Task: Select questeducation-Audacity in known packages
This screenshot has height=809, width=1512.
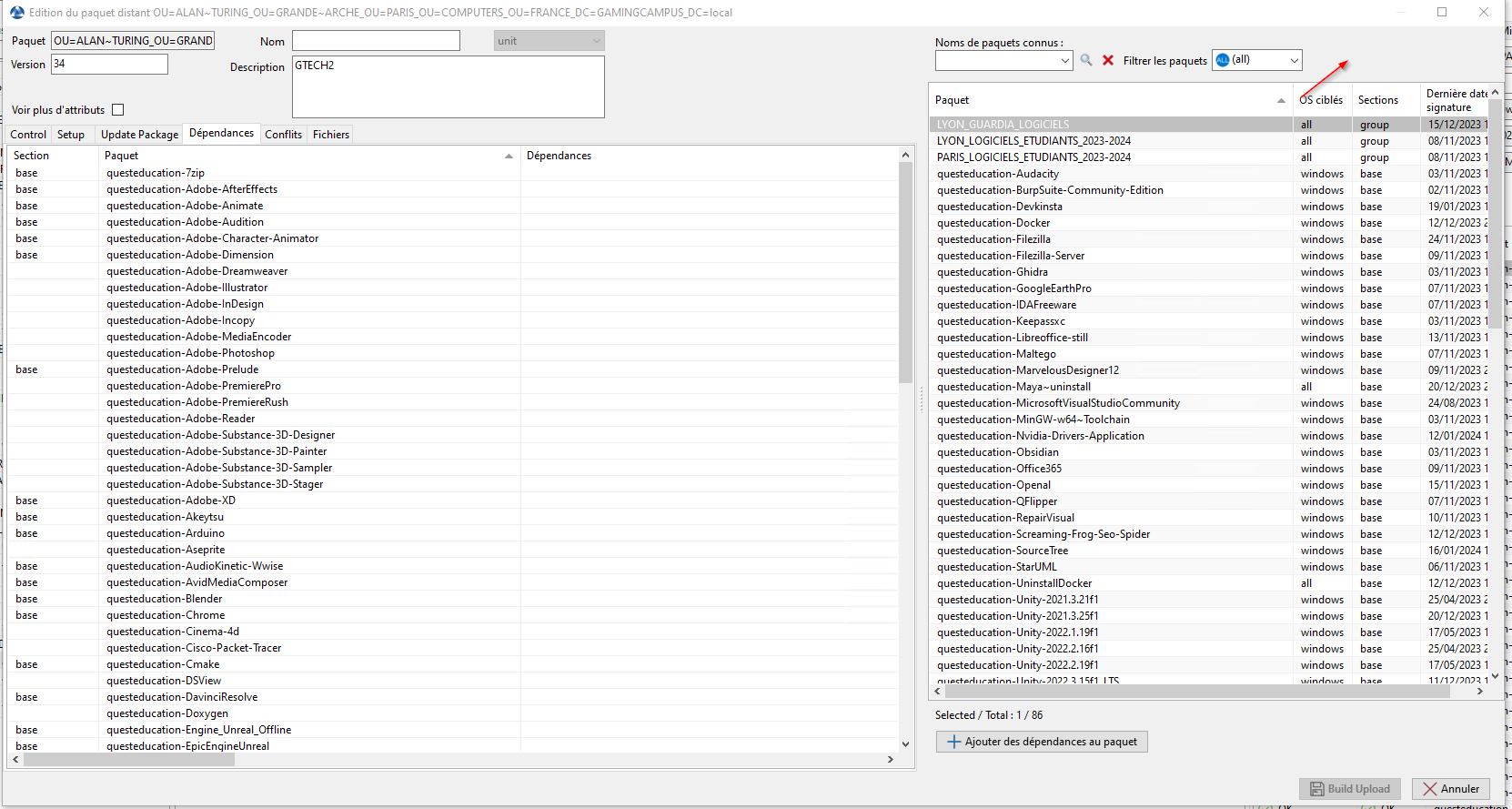Action: click(1209, 174)
